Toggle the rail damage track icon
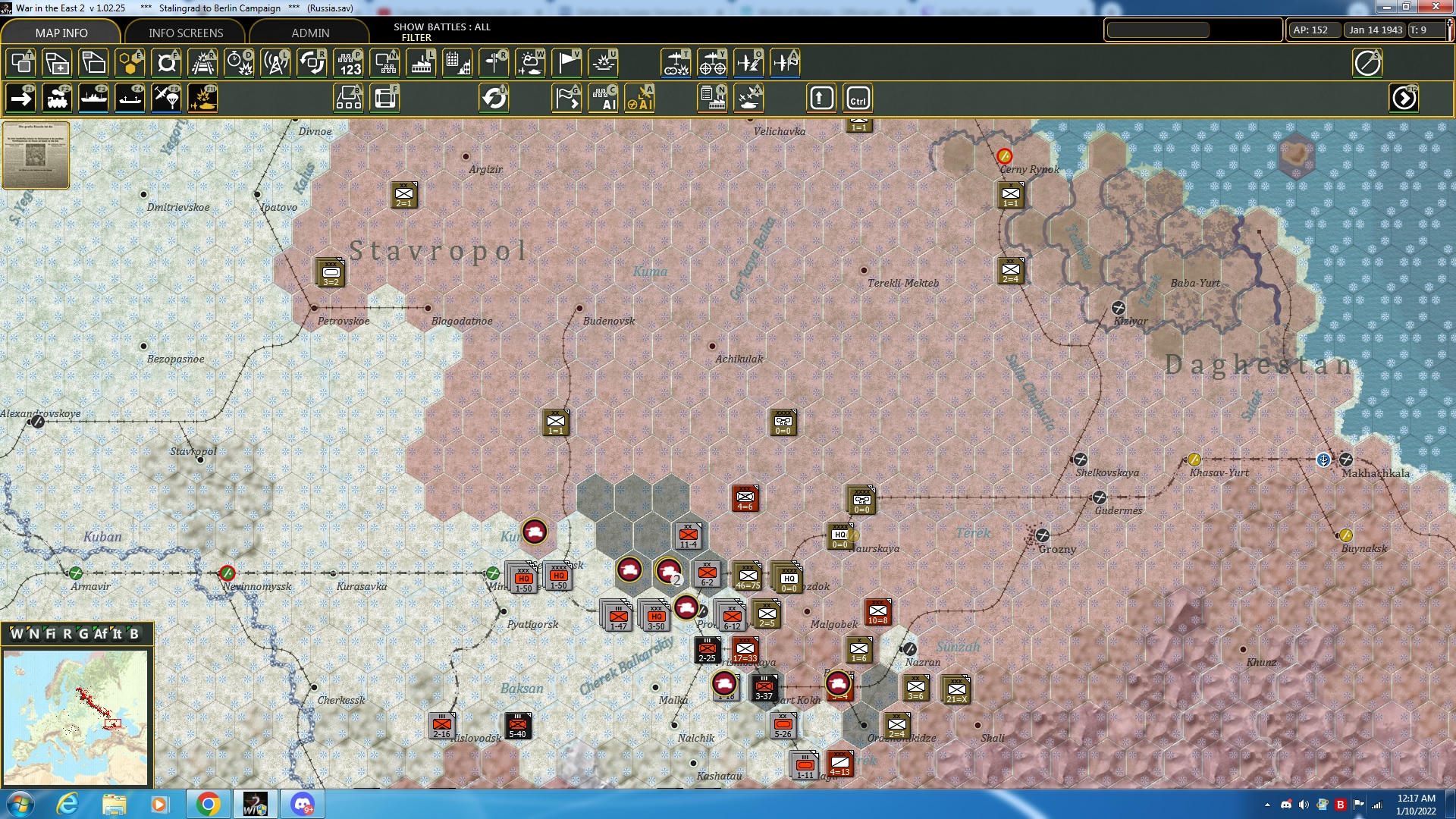 [x=202, y=63]
